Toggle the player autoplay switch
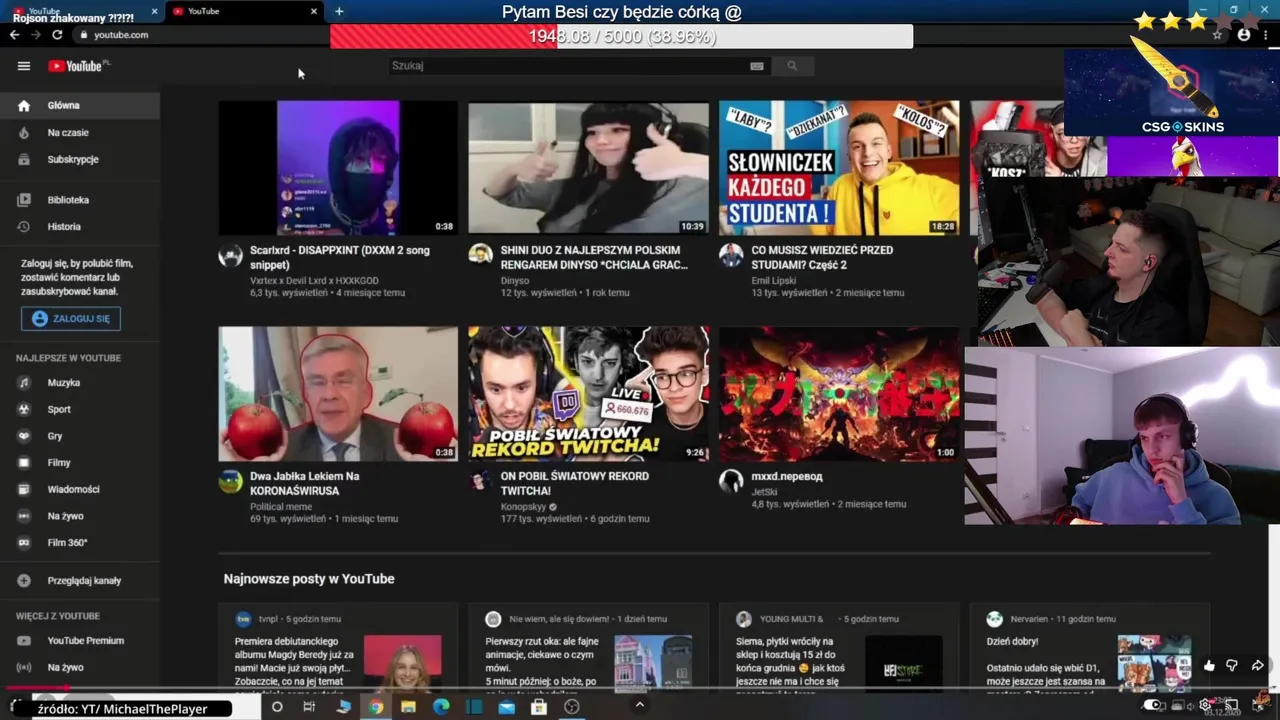The width and height of the screenshot is (1280, 720). [x=1153, y=705]
